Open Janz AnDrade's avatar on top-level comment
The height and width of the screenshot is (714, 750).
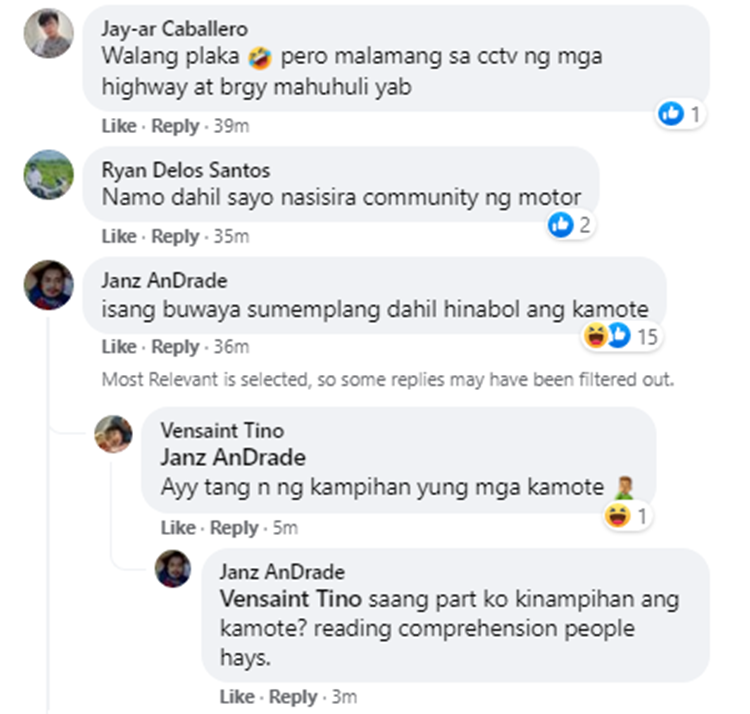tap(49, 285)
